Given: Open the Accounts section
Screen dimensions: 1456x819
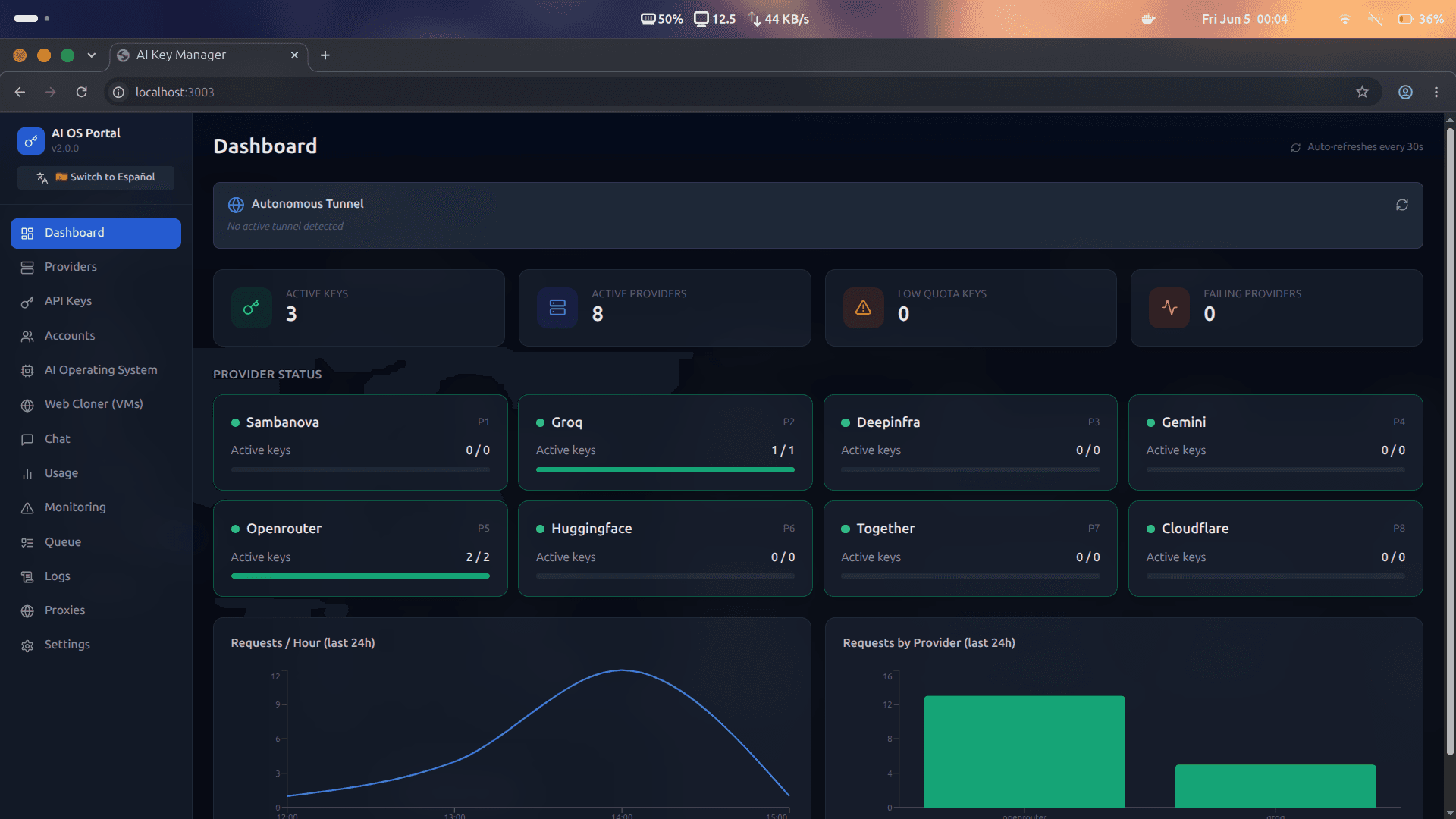Looking at the screenshot, I should pyautogui.click(x=96, y=336).
